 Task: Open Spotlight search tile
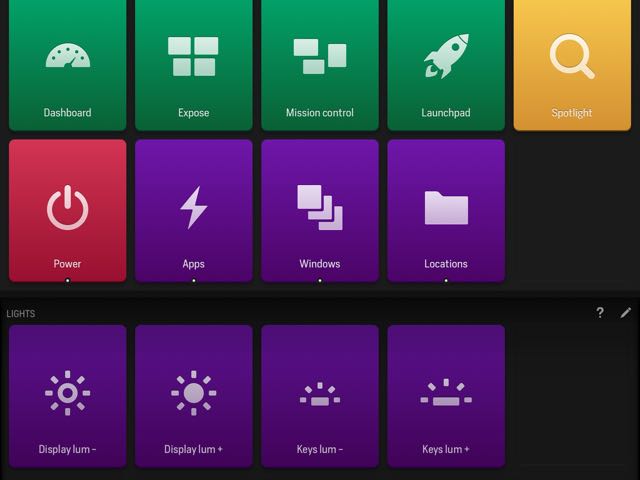pyautogui.click(x=572, y=65)
